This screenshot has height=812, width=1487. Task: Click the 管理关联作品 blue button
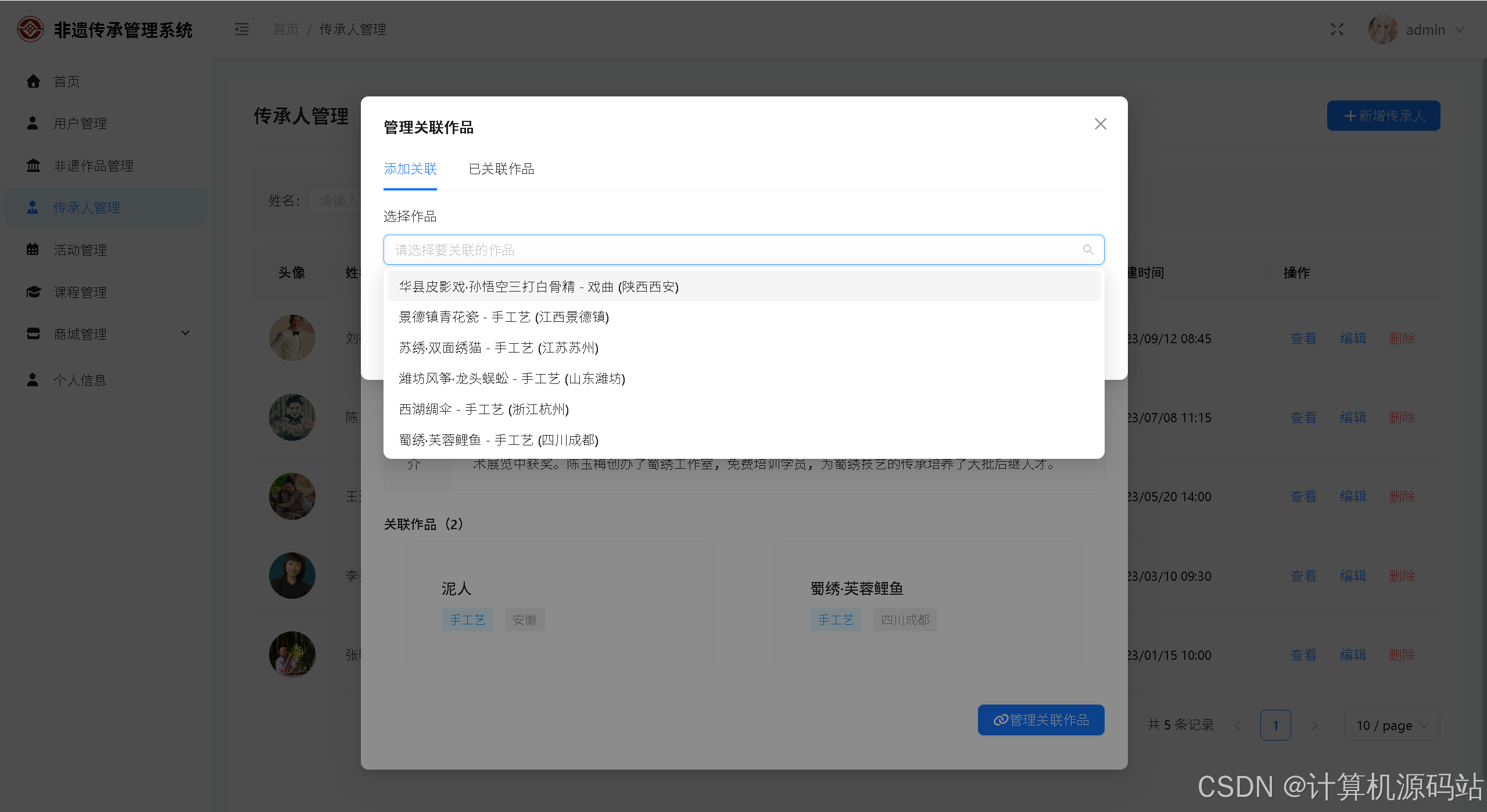coord(1041,720)
